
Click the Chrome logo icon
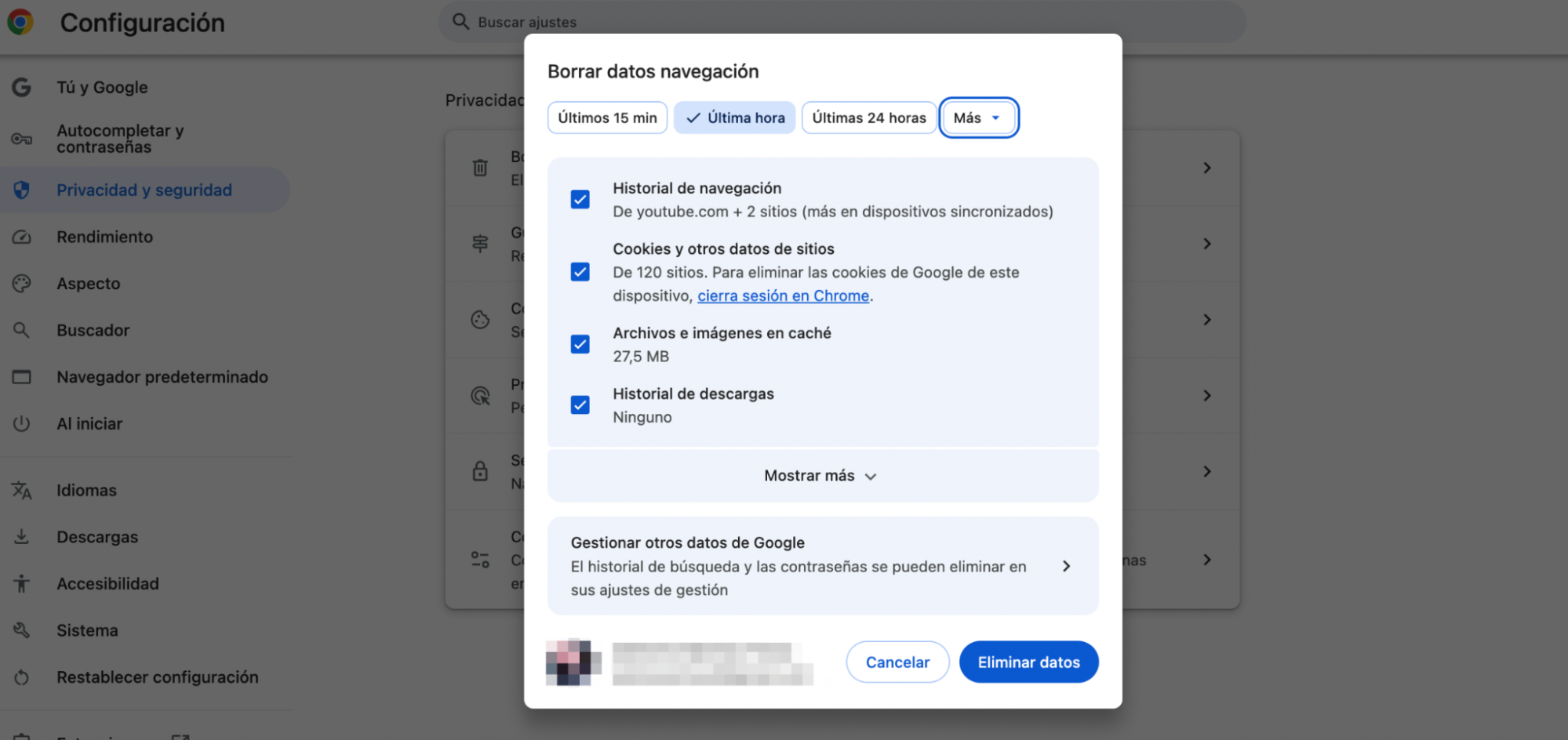[20, 22]
